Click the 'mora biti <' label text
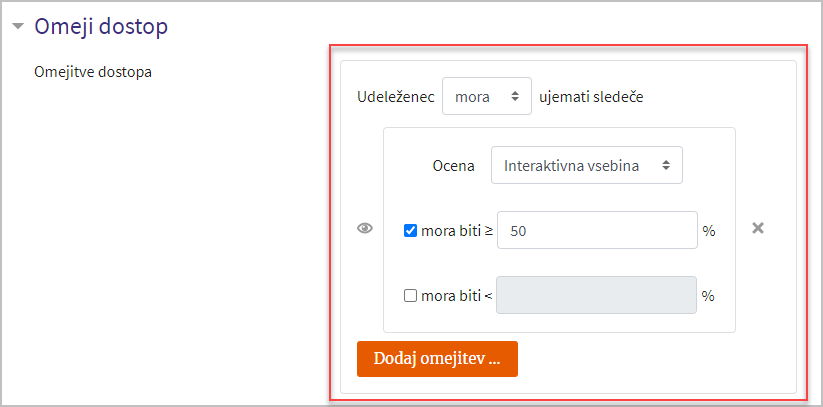 [457, 296]
